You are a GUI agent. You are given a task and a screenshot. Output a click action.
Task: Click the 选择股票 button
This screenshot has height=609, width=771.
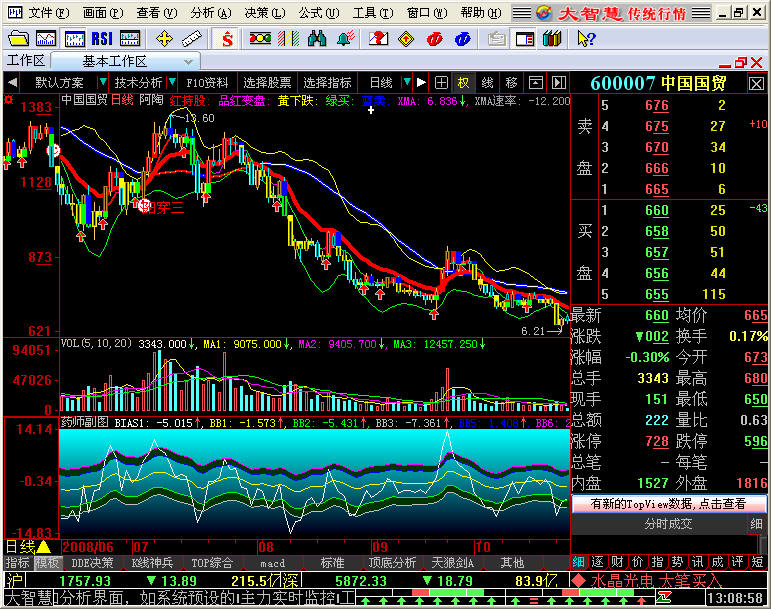tap(267, 83)
